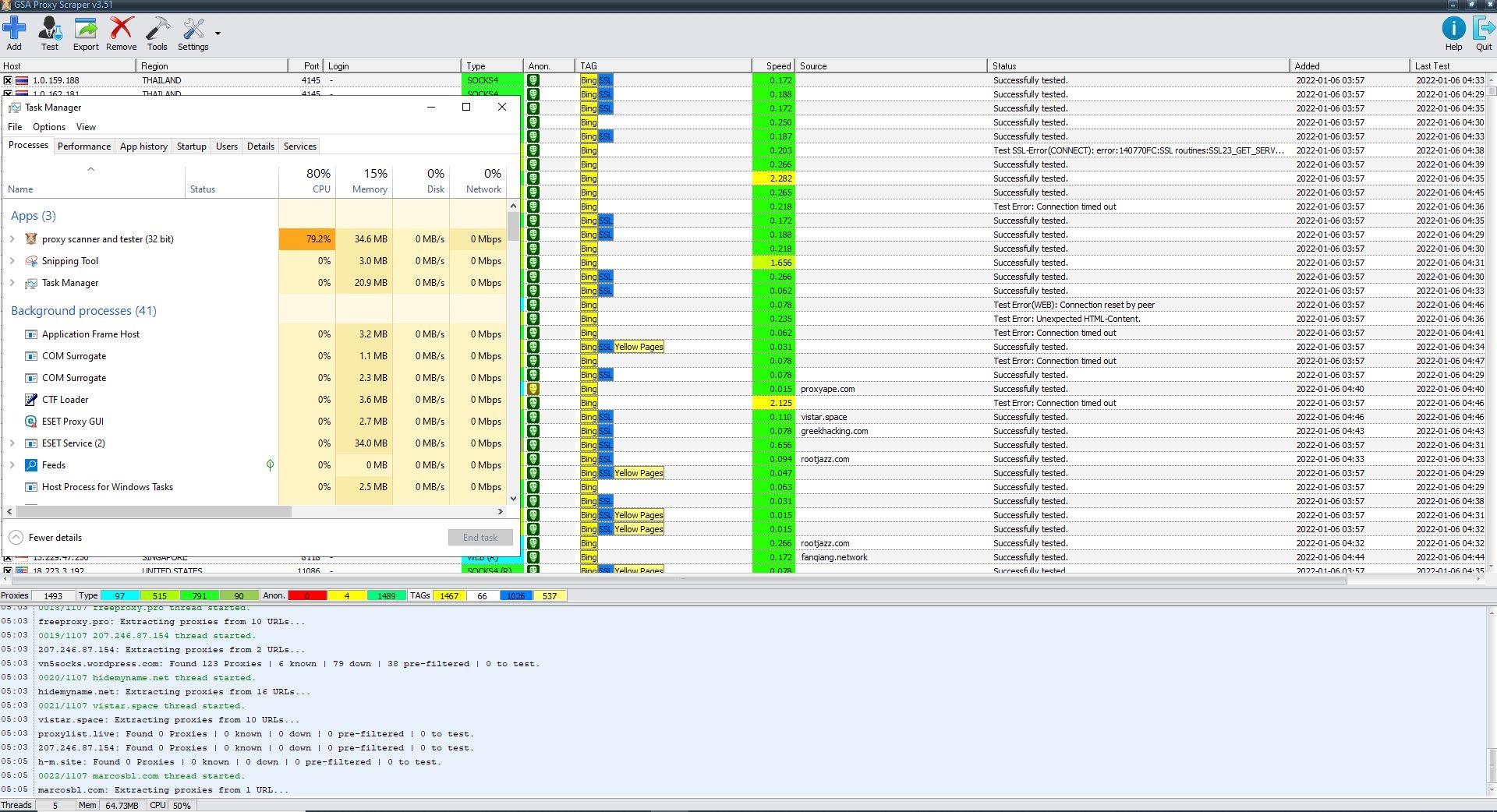Viewport: 1497px width, 812px height.
Task: Sort proxy list by Last Test column
Action: click(1449, 66)
